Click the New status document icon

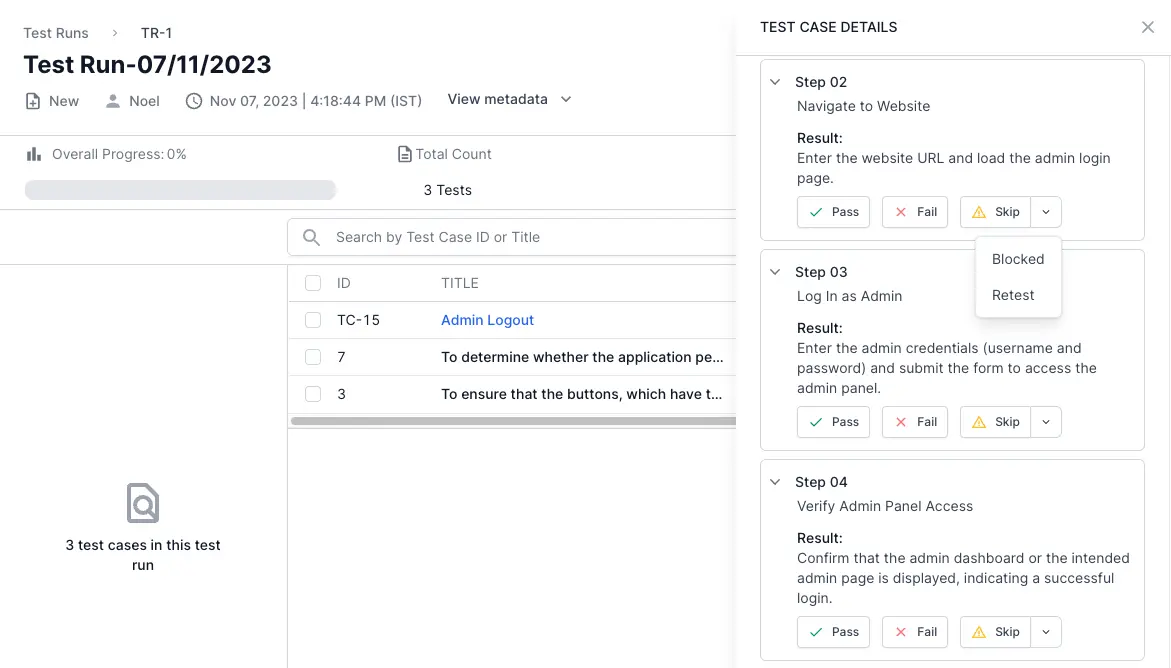click(x=34, y=101)
